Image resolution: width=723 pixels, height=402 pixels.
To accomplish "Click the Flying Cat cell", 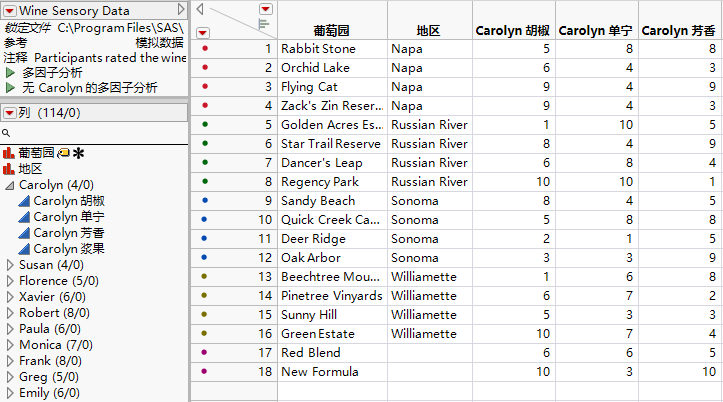I will click(x=332, y=87).
